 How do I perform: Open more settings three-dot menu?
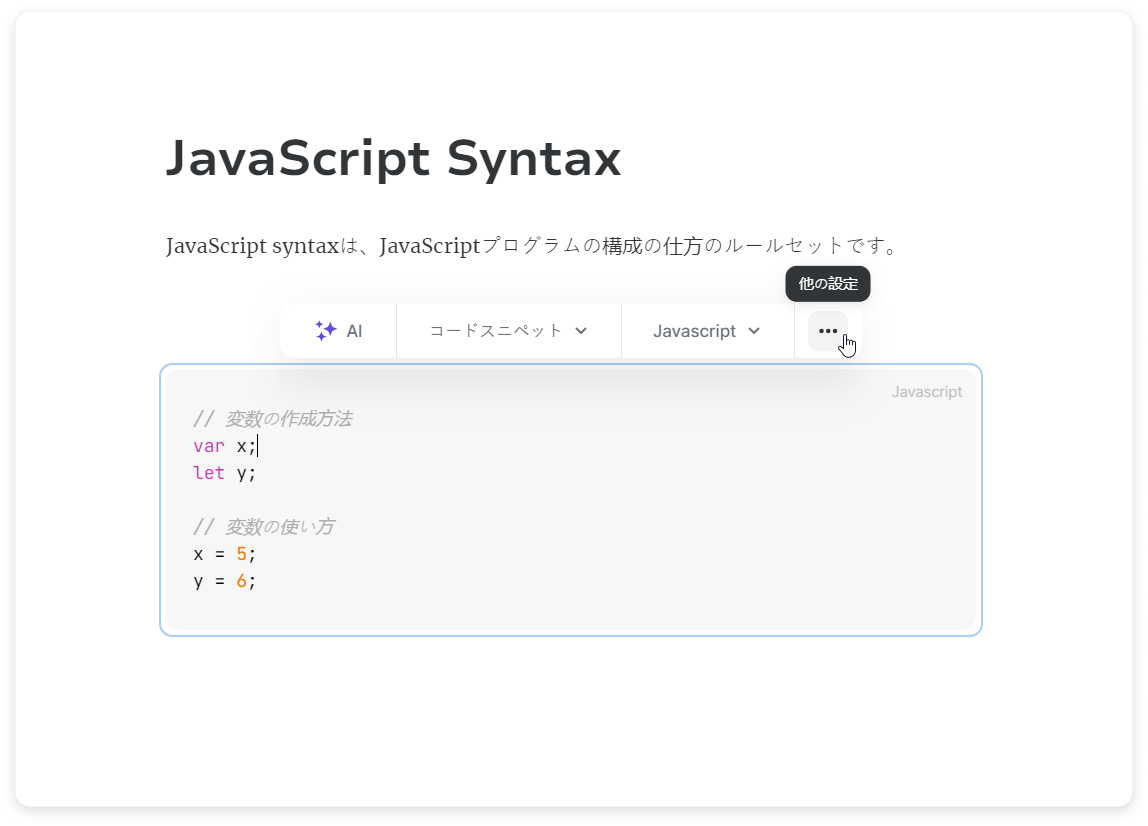pos(828,331)
